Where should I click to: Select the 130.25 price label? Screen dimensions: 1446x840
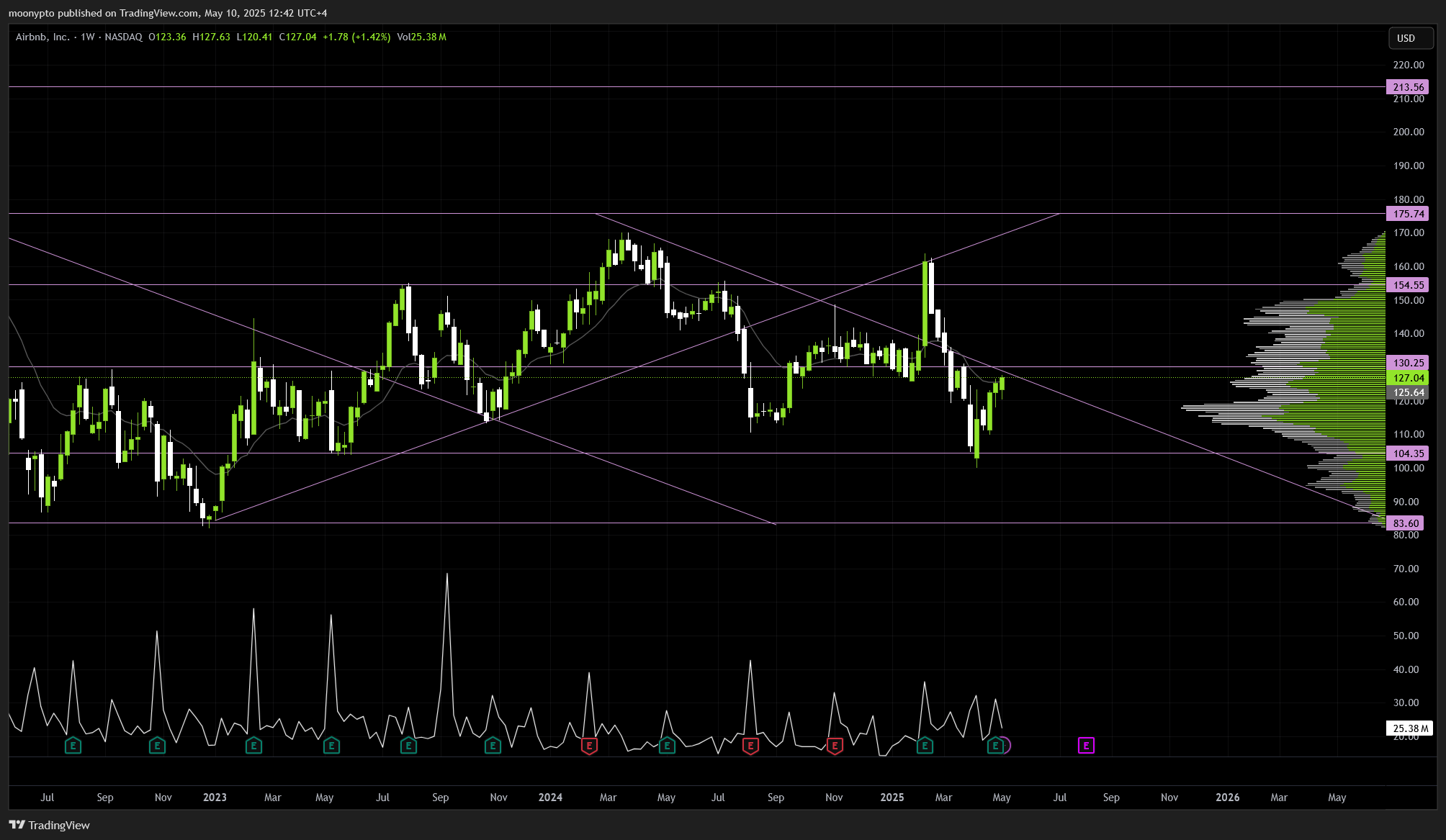[x=1407, y=363]
